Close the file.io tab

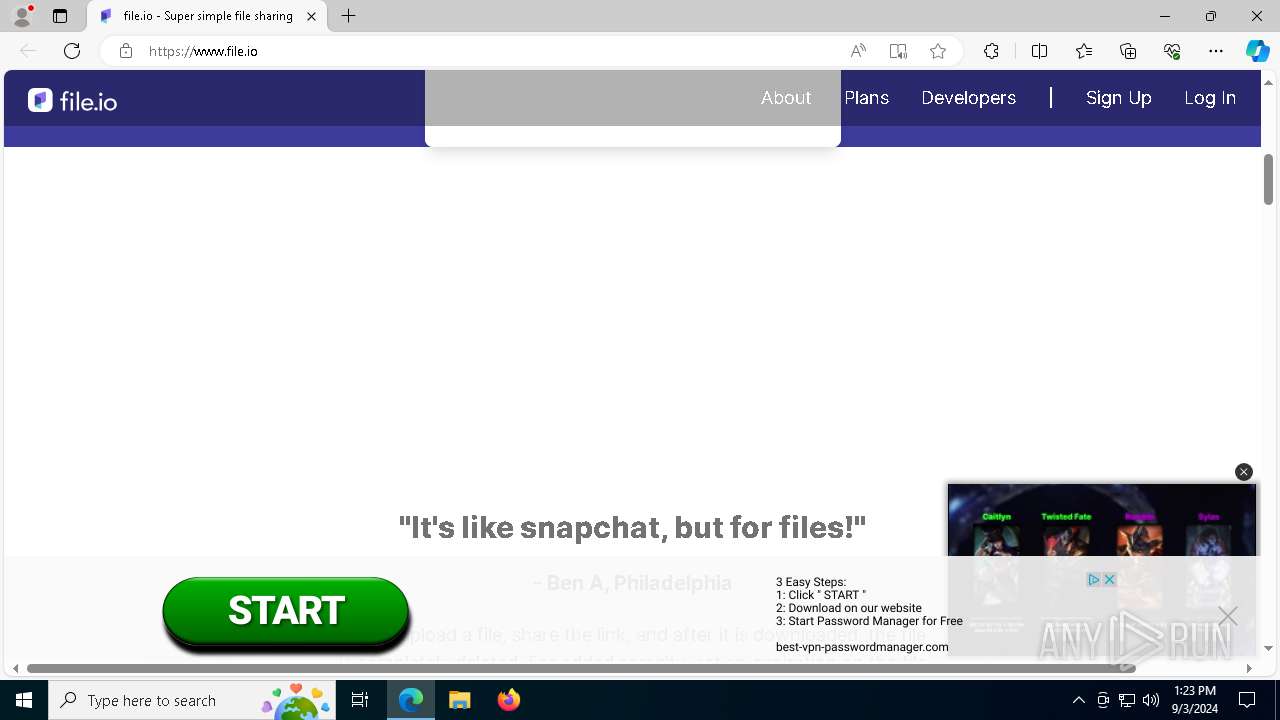click(x=311, y=16)
